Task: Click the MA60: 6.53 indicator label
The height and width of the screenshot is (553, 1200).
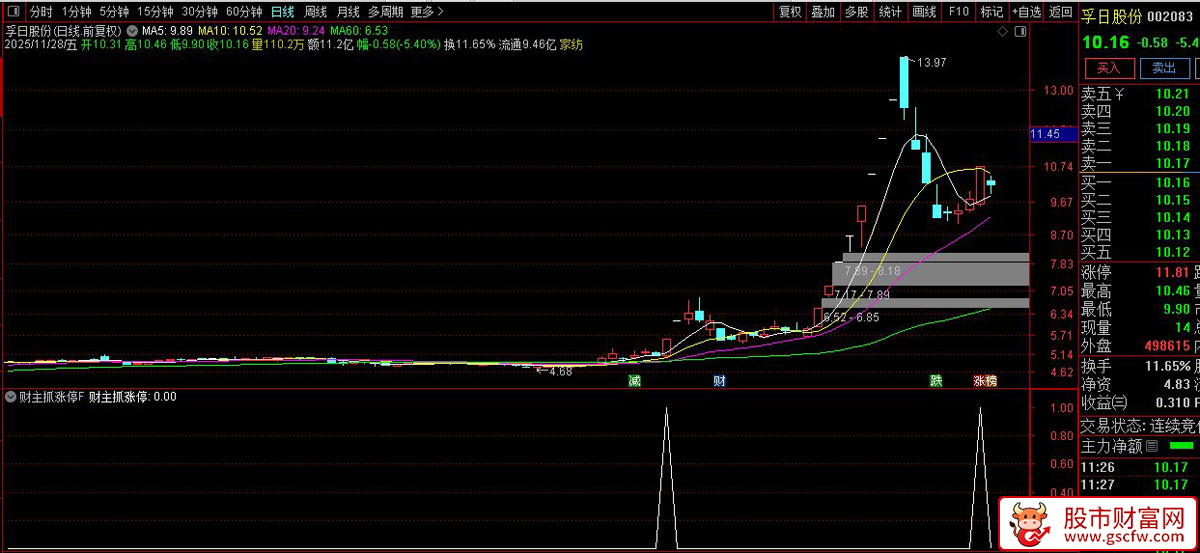Action: pos(359,31)
